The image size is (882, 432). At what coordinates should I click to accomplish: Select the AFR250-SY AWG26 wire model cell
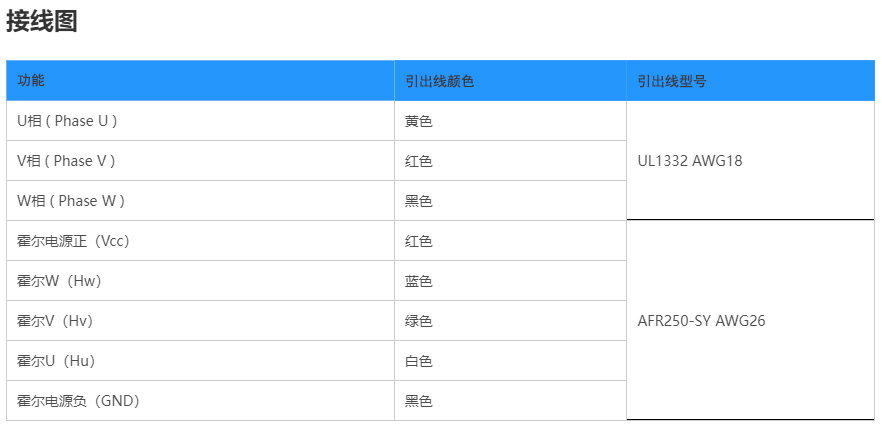click(700, 321)
